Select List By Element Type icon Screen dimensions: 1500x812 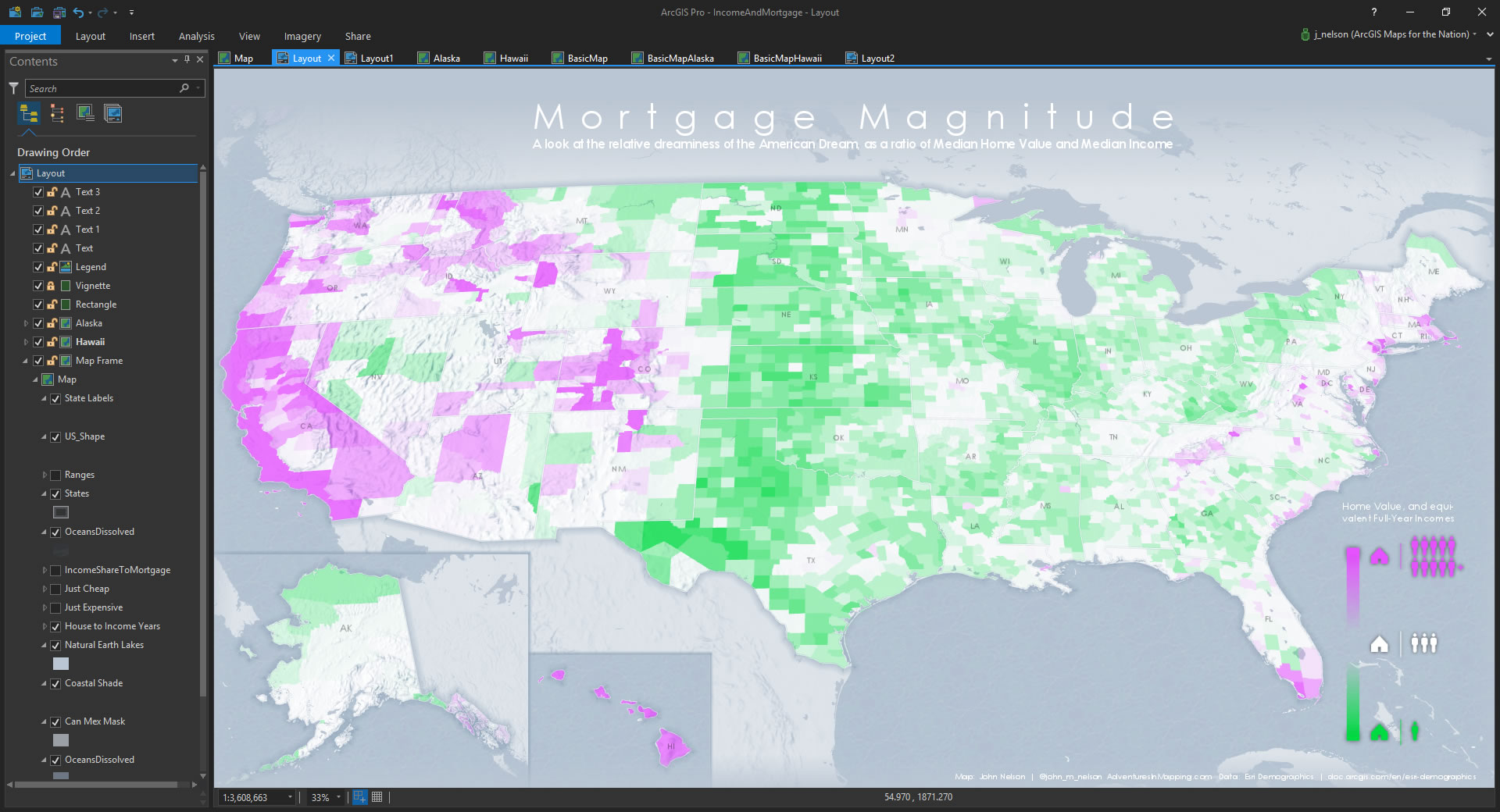(57, 114)
